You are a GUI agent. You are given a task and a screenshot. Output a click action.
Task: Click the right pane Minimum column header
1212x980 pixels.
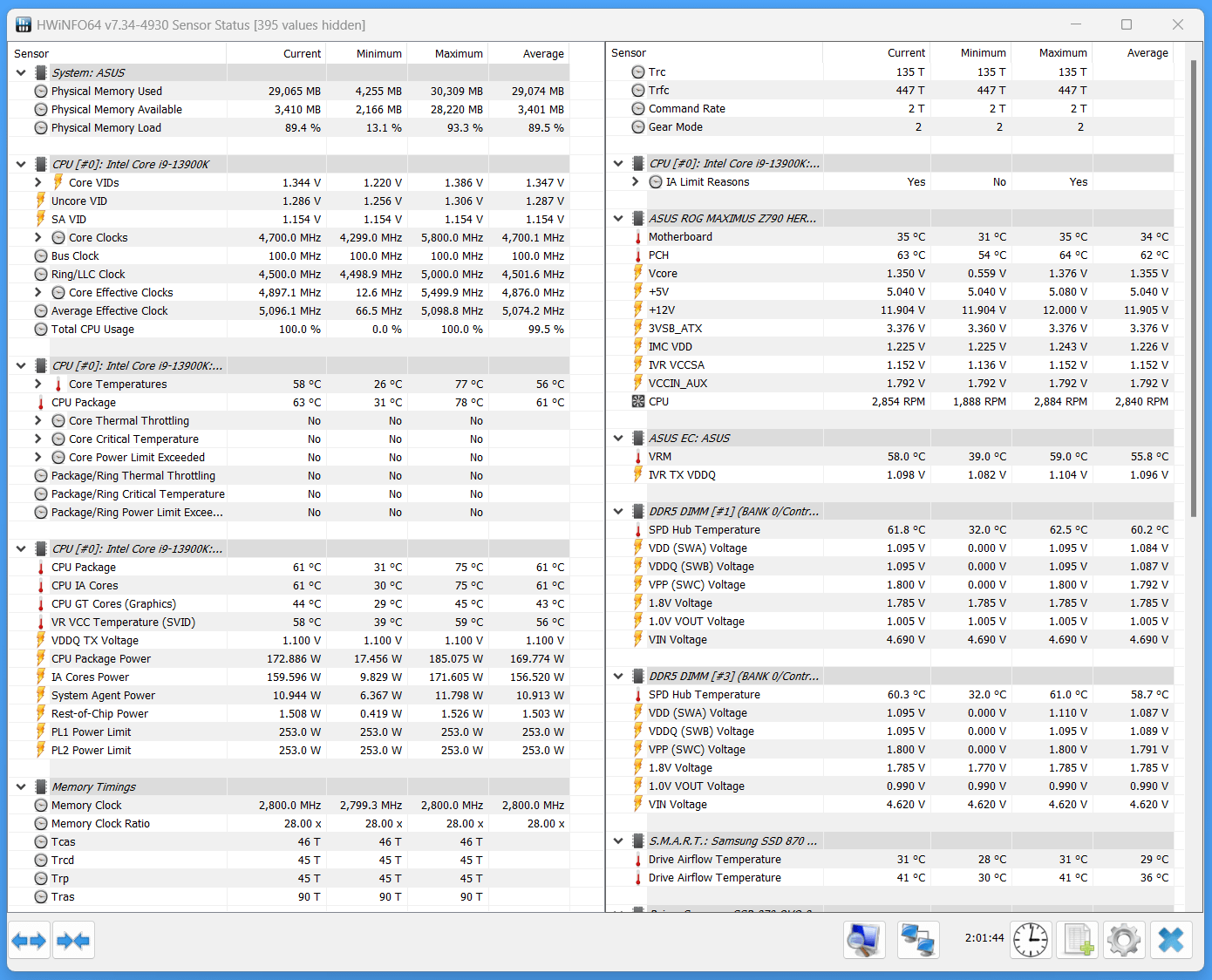point(971,53)
